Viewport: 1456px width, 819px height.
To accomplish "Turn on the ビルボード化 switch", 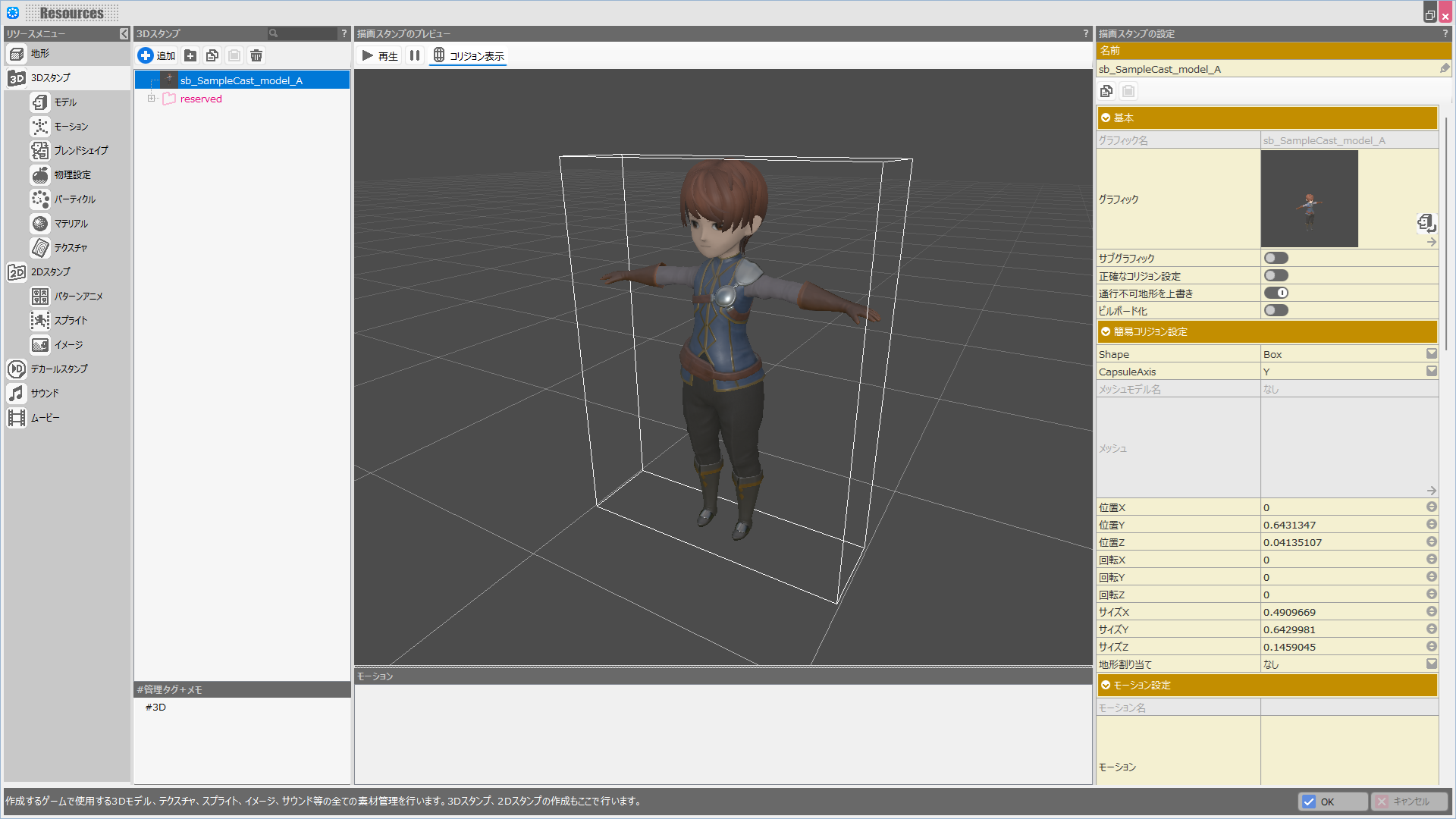I will click(1276, 311).
